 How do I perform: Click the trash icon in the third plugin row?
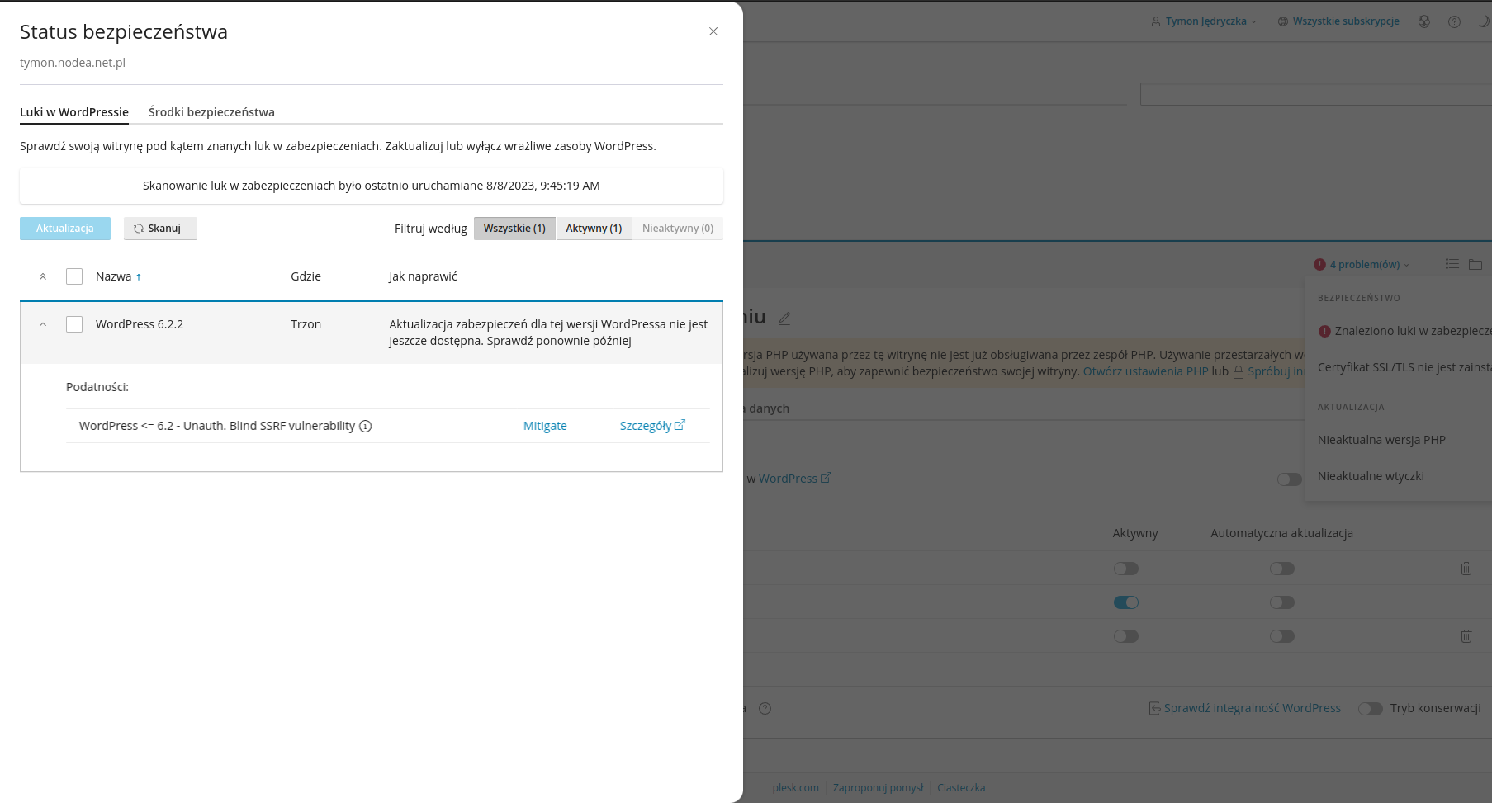click(1466, 636)
